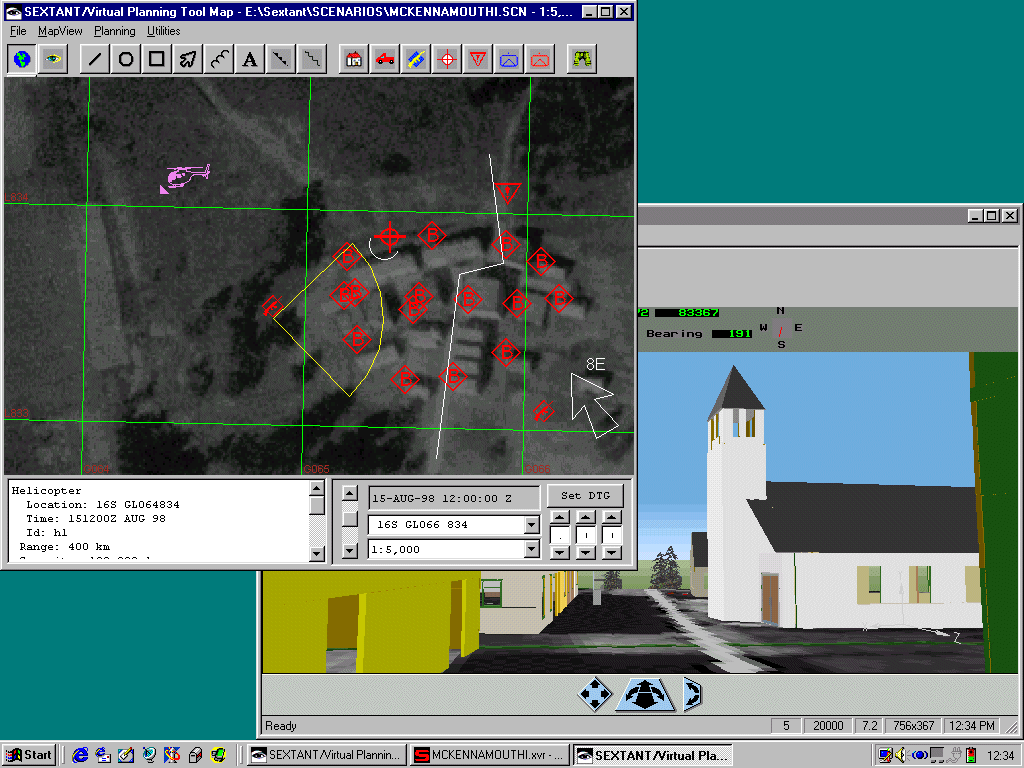Open the File menu
The width and height of the screenshot is (1024, 768).
(x=18, y=31)
